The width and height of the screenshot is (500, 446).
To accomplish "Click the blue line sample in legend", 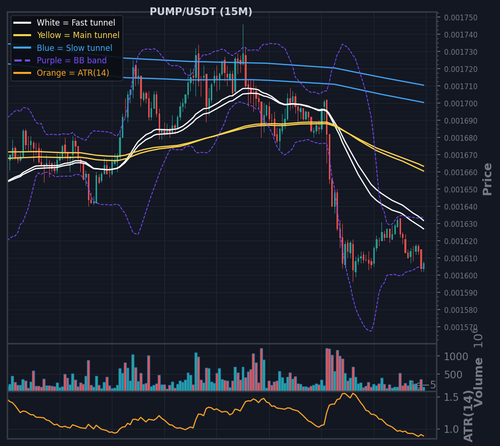I will click(22, 48).
